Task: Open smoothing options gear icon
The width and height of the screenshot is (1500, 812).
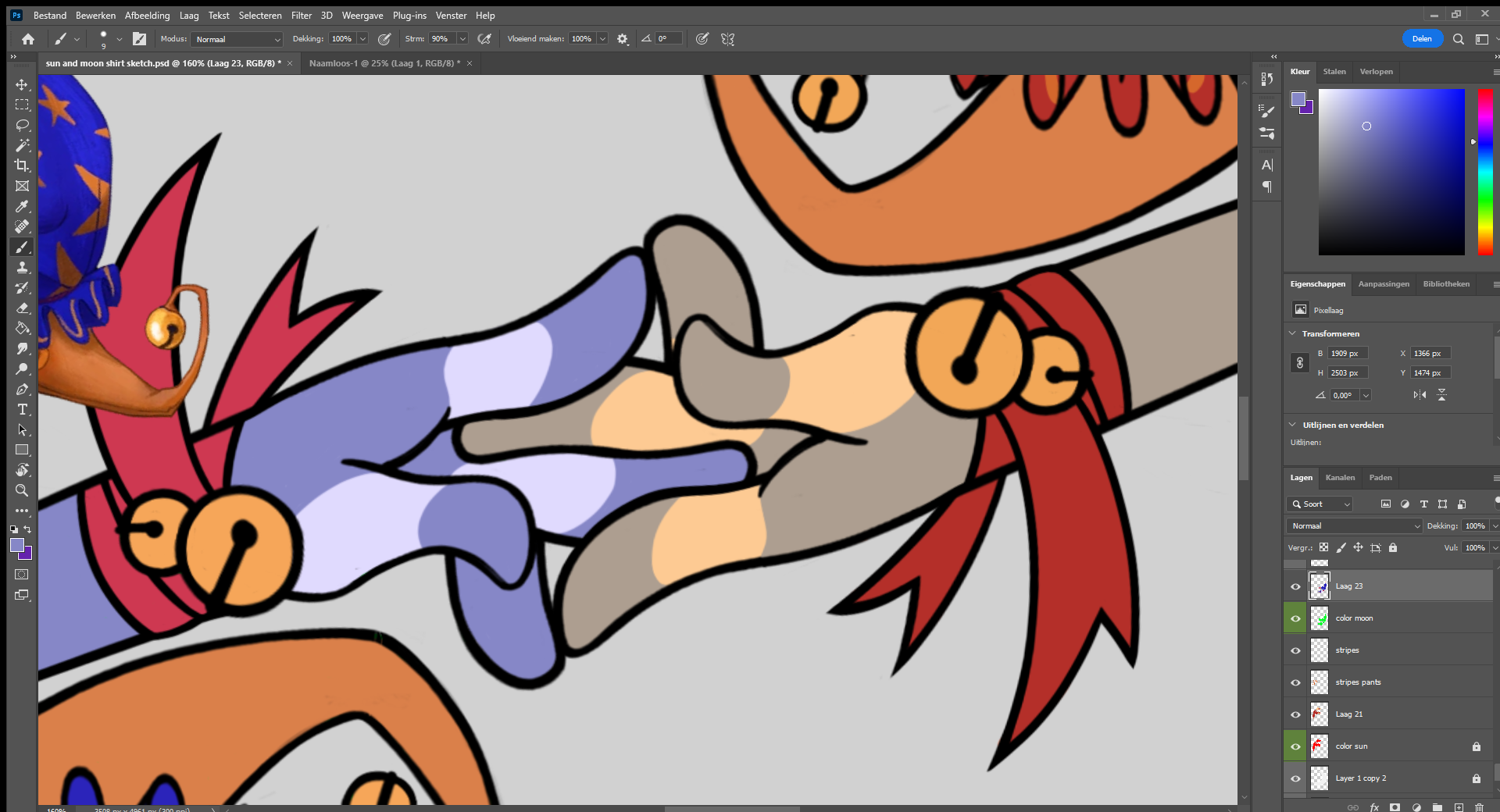Action: [623, 39]
